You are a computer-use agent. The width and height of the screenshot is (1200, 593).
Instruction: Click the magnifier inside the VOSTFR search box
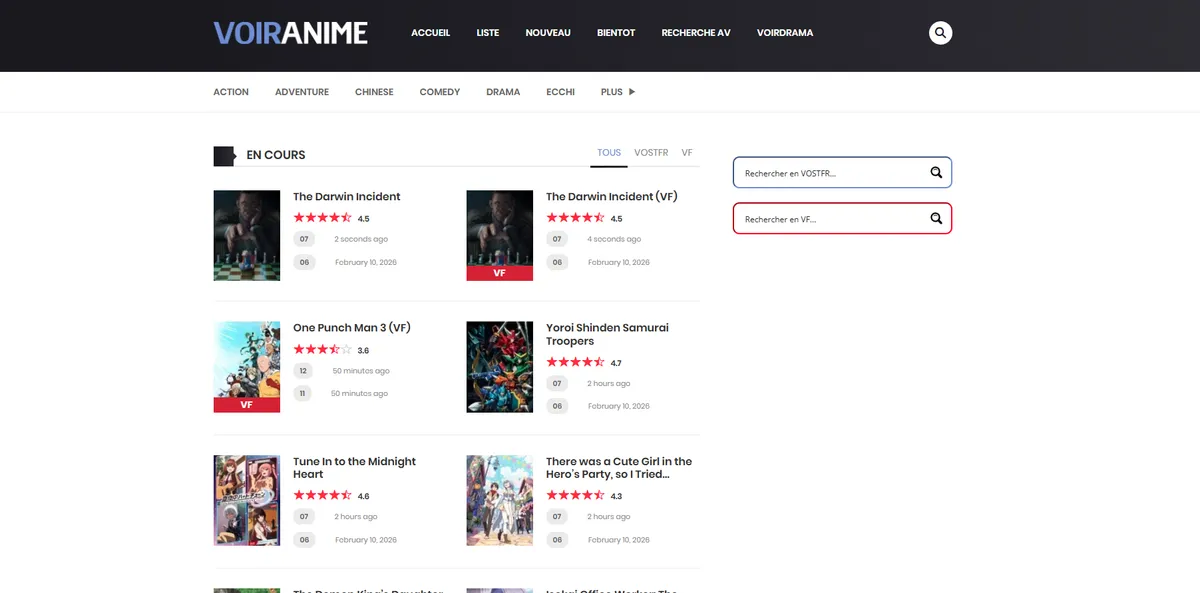(936, 172)
